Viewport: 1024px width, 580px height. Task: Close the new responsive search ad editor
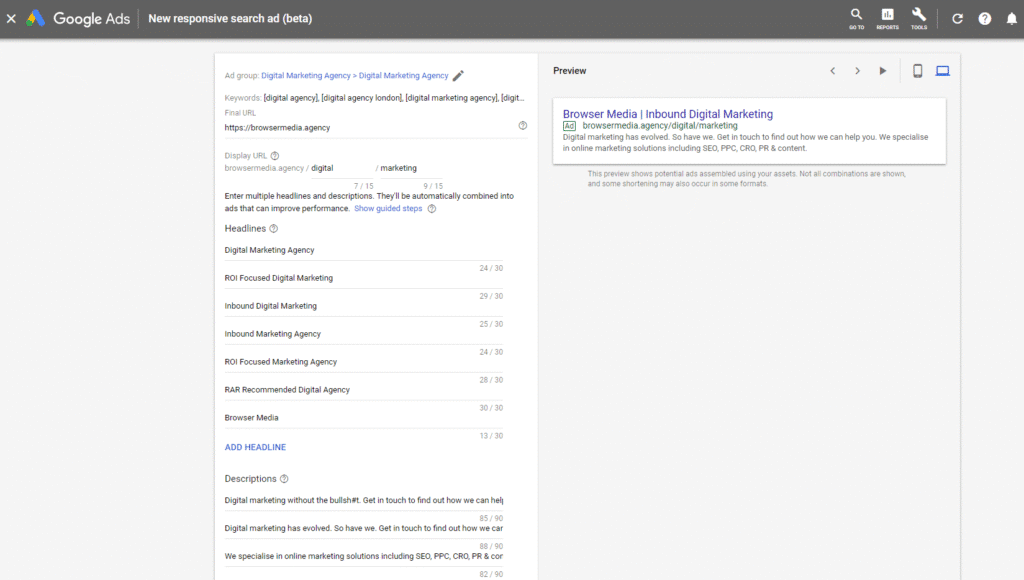tap(11, 18)
